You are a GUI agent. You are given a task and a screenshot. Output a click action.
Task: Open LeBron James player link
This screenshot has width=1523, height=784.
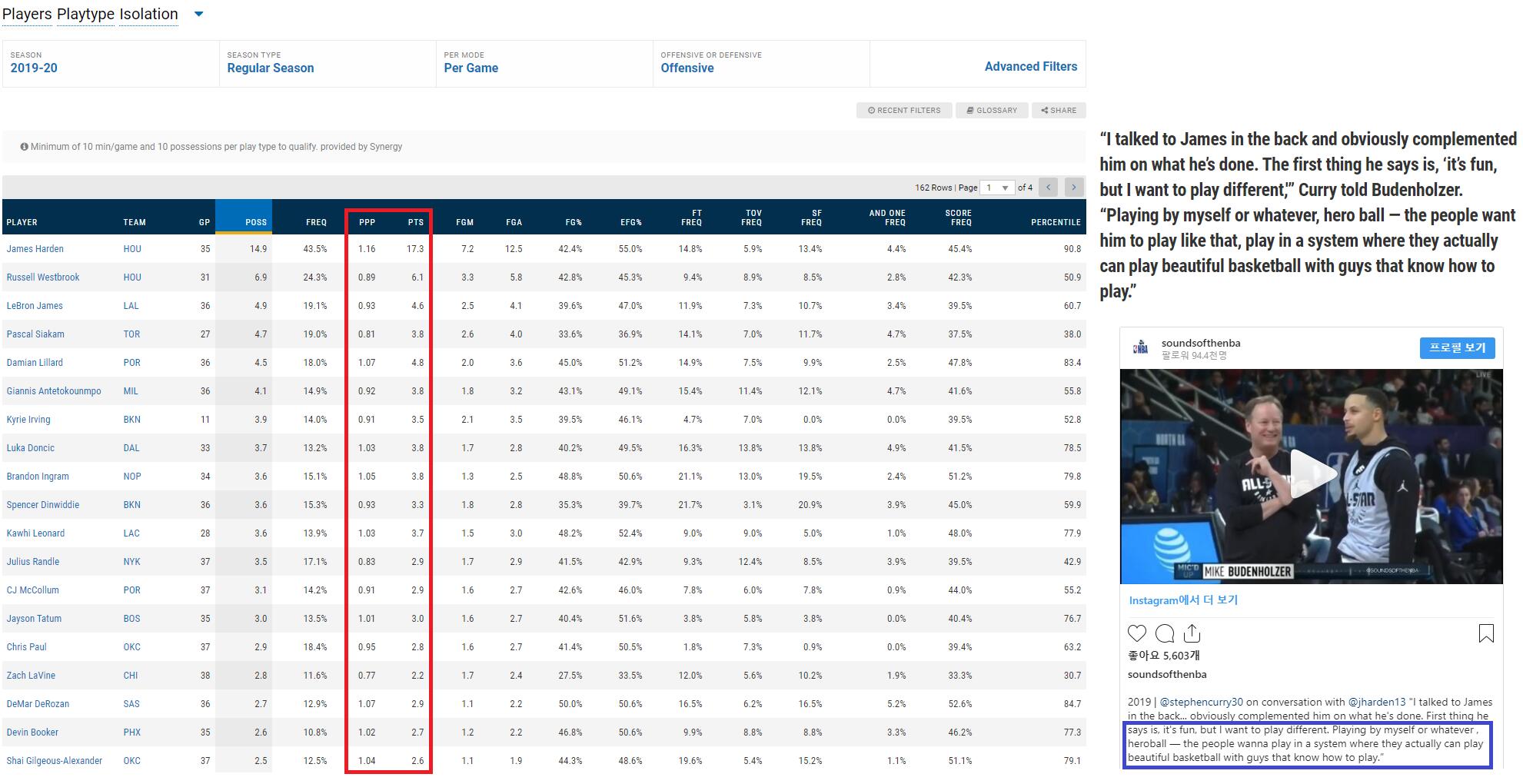point(35,306)
